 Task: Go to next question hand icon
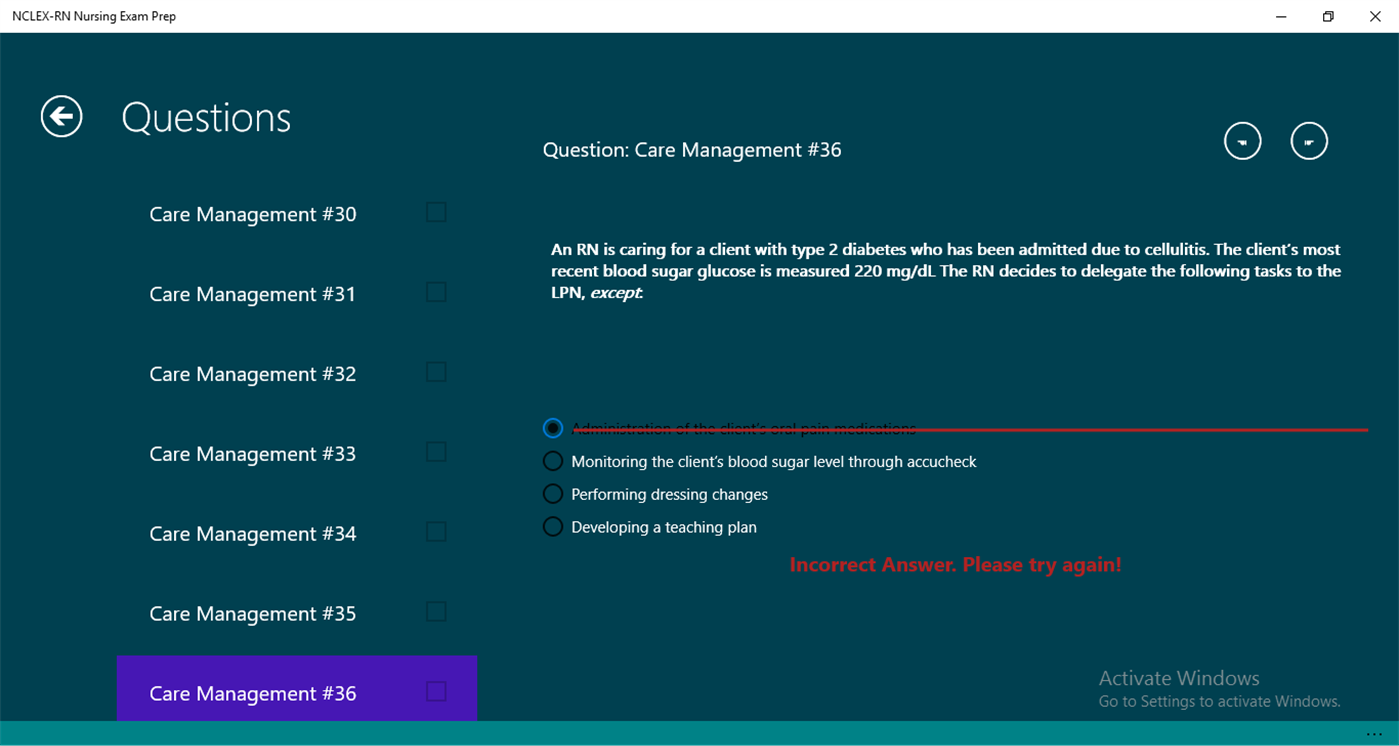click(1309, 141)
